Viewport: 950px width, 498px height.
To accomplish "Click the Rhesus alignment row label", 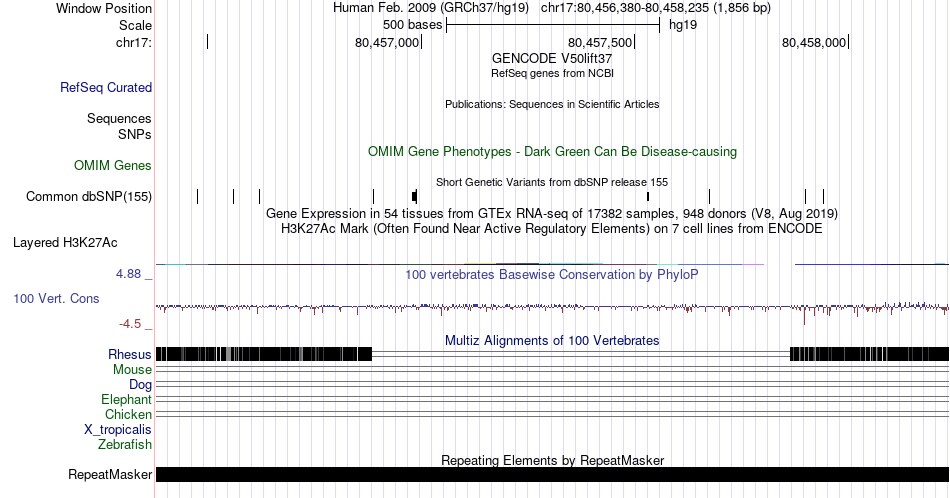I will pyautogui.click(x=130, y=354).
